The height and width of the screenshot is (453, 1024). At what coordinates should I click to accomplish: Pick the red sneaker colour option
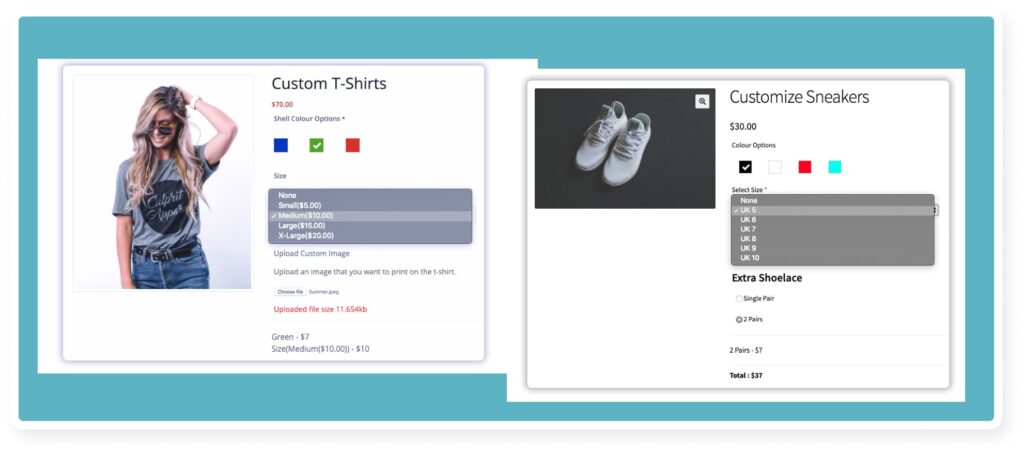tap(805, 167)
